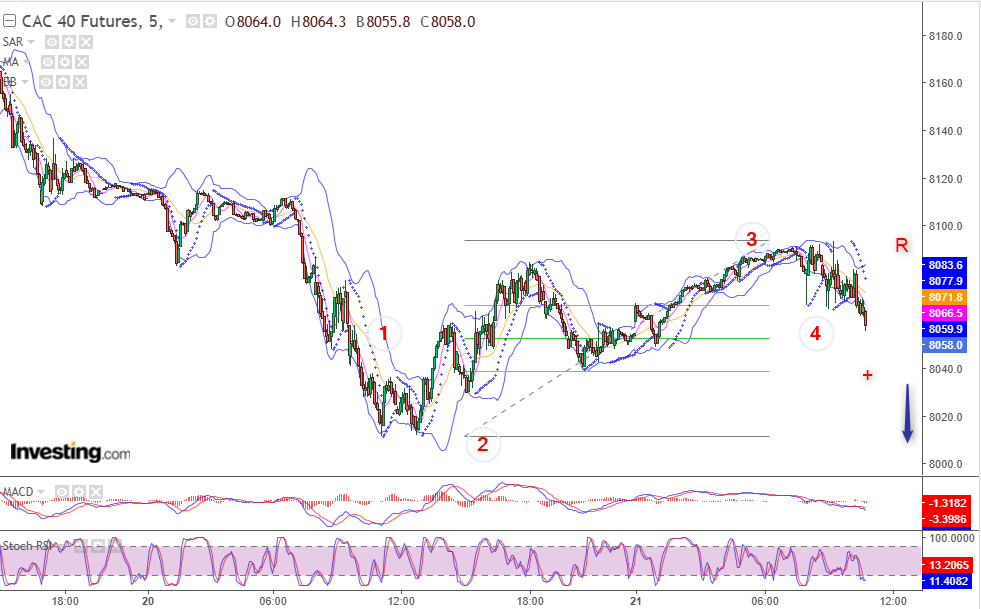Click the open price value O 8064.0
Viewport: 981px width, 609px height.
click(253, 22)
